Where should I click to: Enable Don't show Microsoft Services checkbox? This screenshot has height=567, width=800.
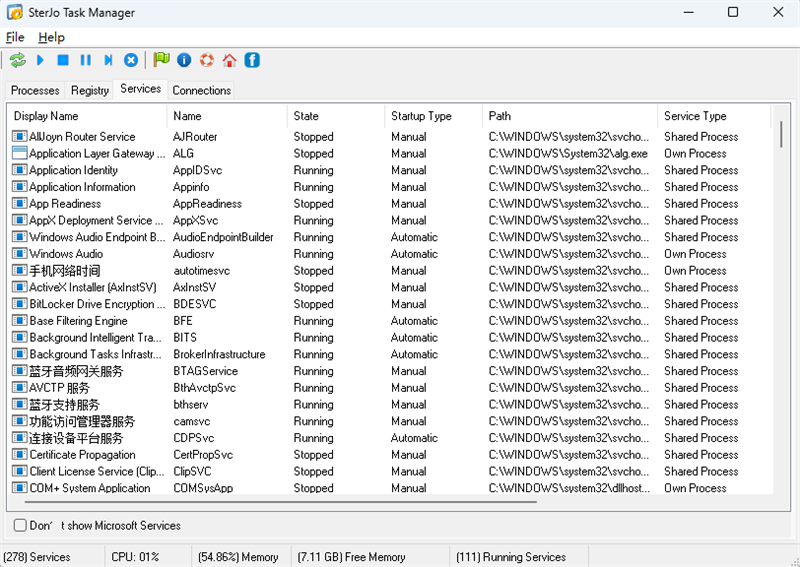tap(20, 525)
